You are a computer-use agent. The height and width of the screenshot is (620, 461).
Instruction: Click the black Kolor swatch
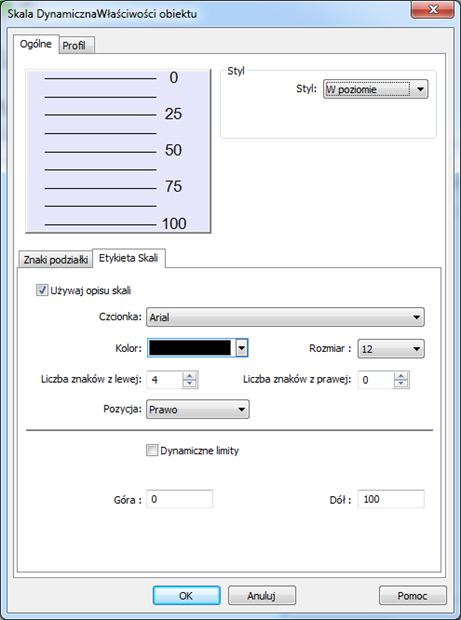coord(190,348)
